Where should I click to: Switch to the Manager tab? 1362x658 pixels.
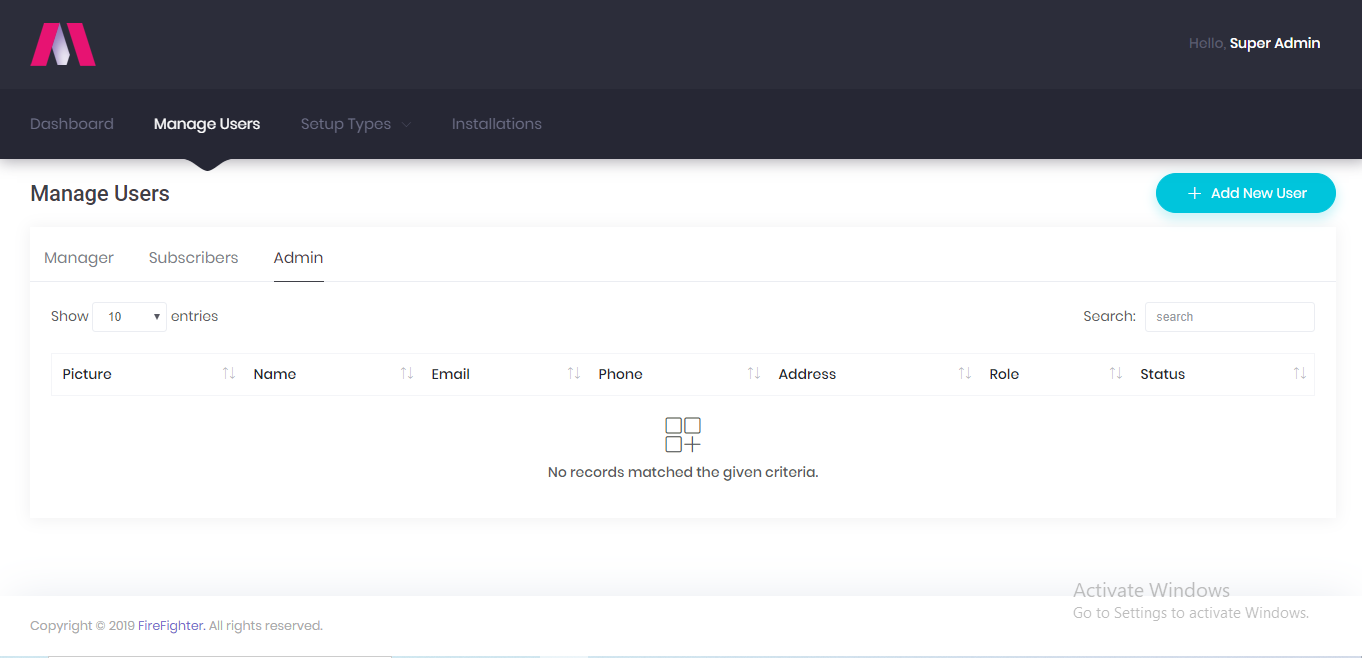click(x=79, y=257)
